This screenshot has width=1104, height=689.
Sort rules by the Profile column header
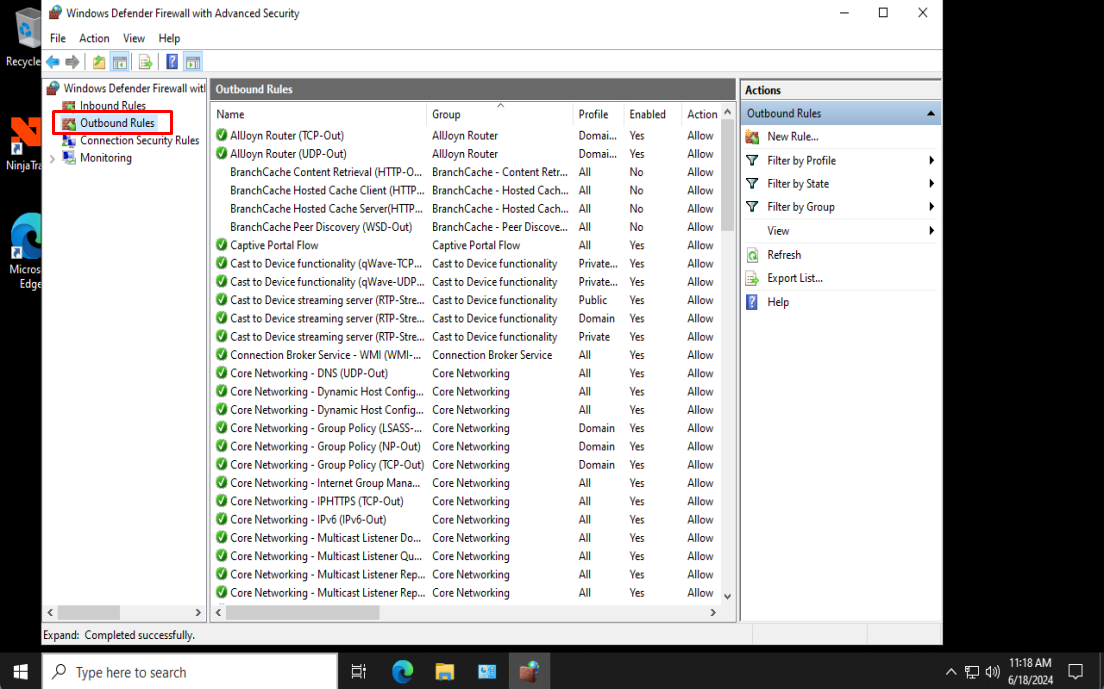598,114
